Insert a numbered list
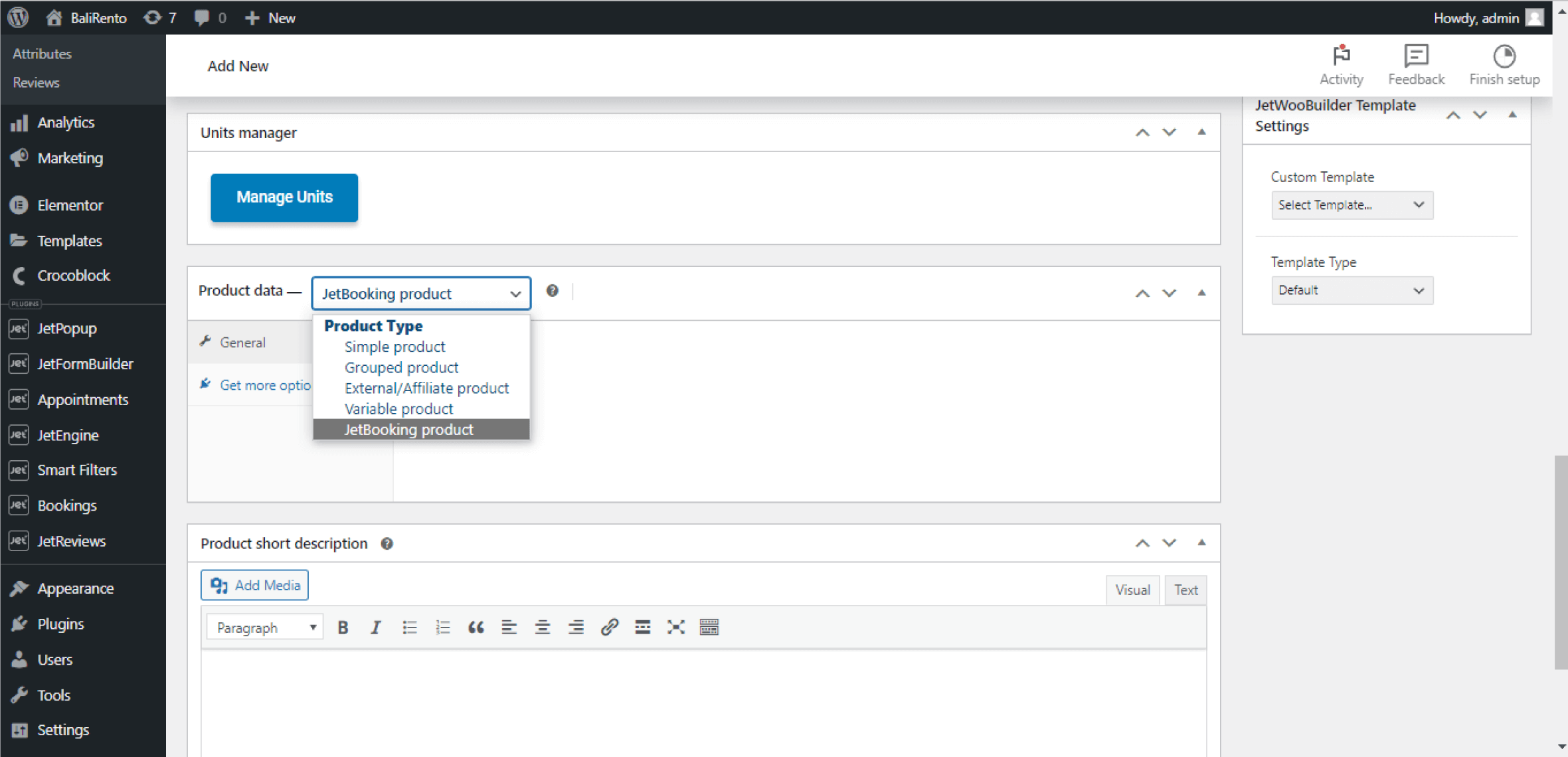 (x=442, y=628)
